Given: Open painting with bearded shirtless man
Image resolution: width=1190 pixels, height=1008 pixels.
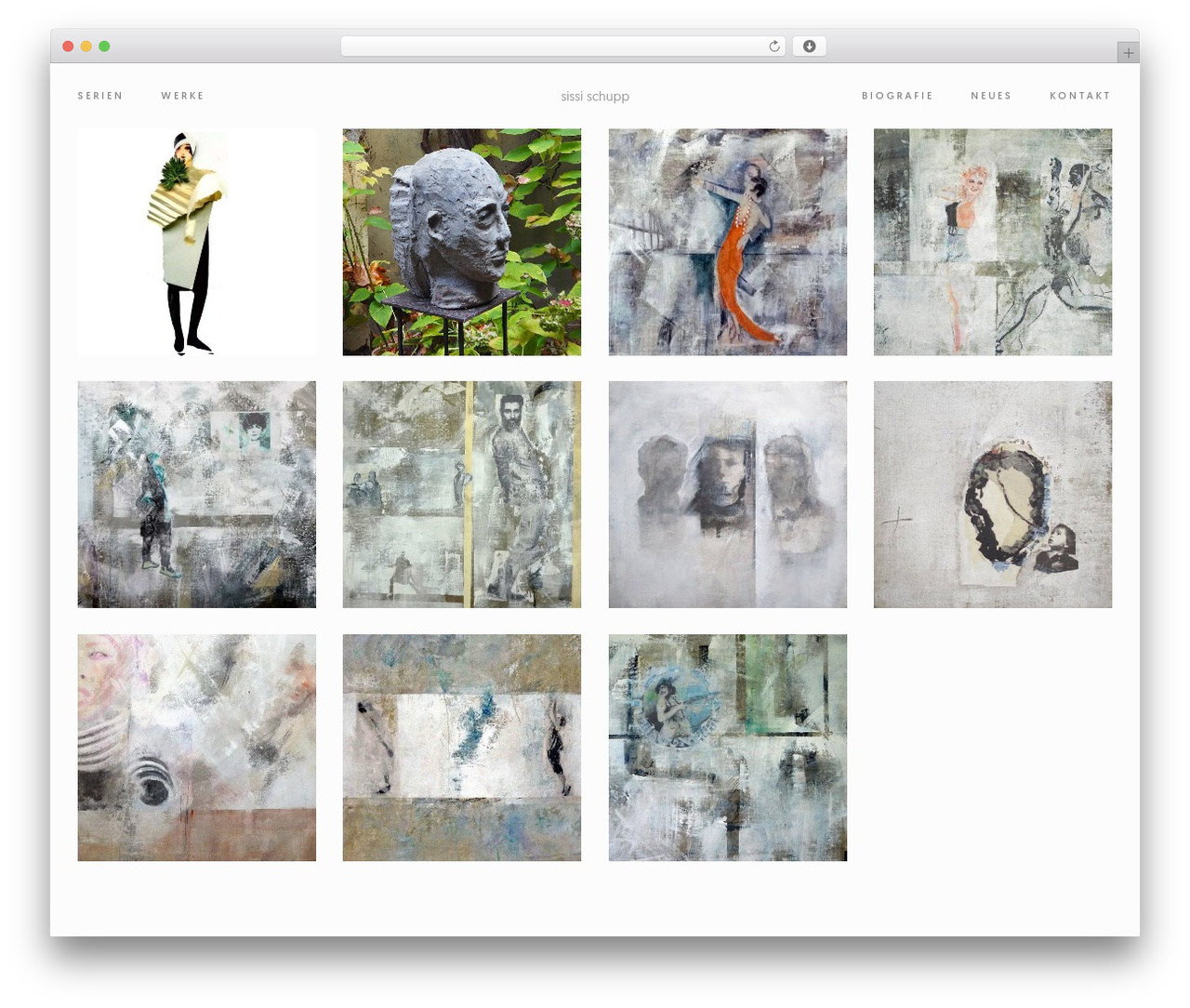Looking at the screenshot, I should pyautogui.click(x=462, y=495).
